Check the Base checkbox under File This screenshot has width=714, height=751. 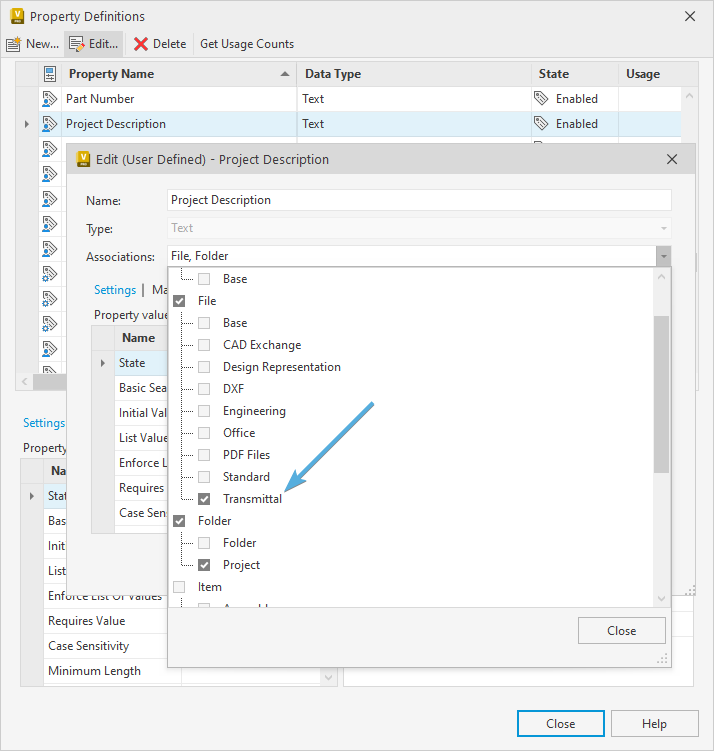pyautogui.click(x=204, y=323)
